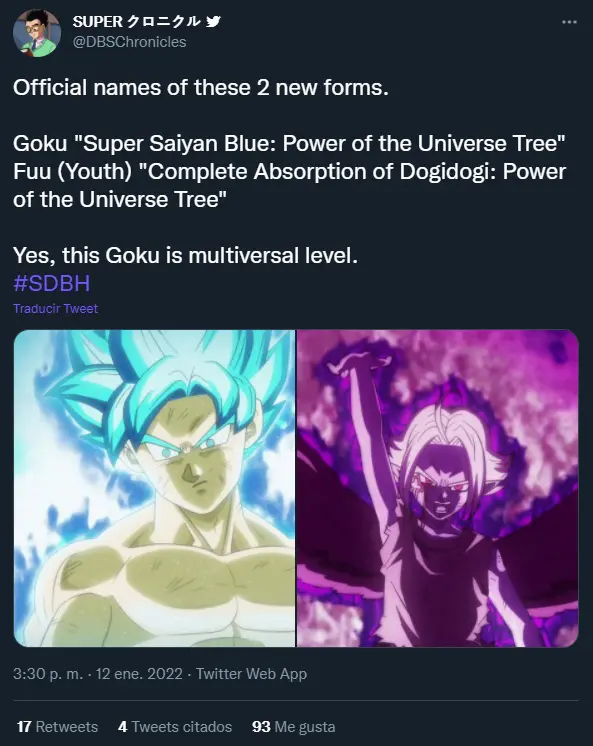View the 17 Retweets list
This screenshot has width=593, height=746.
coord(57,726)
